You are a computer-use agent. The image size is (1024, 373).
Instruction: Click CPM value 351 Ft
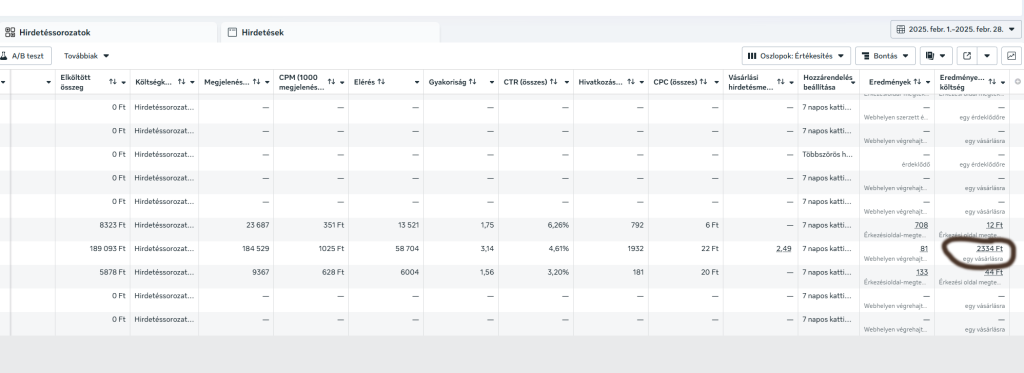[333, 225]
